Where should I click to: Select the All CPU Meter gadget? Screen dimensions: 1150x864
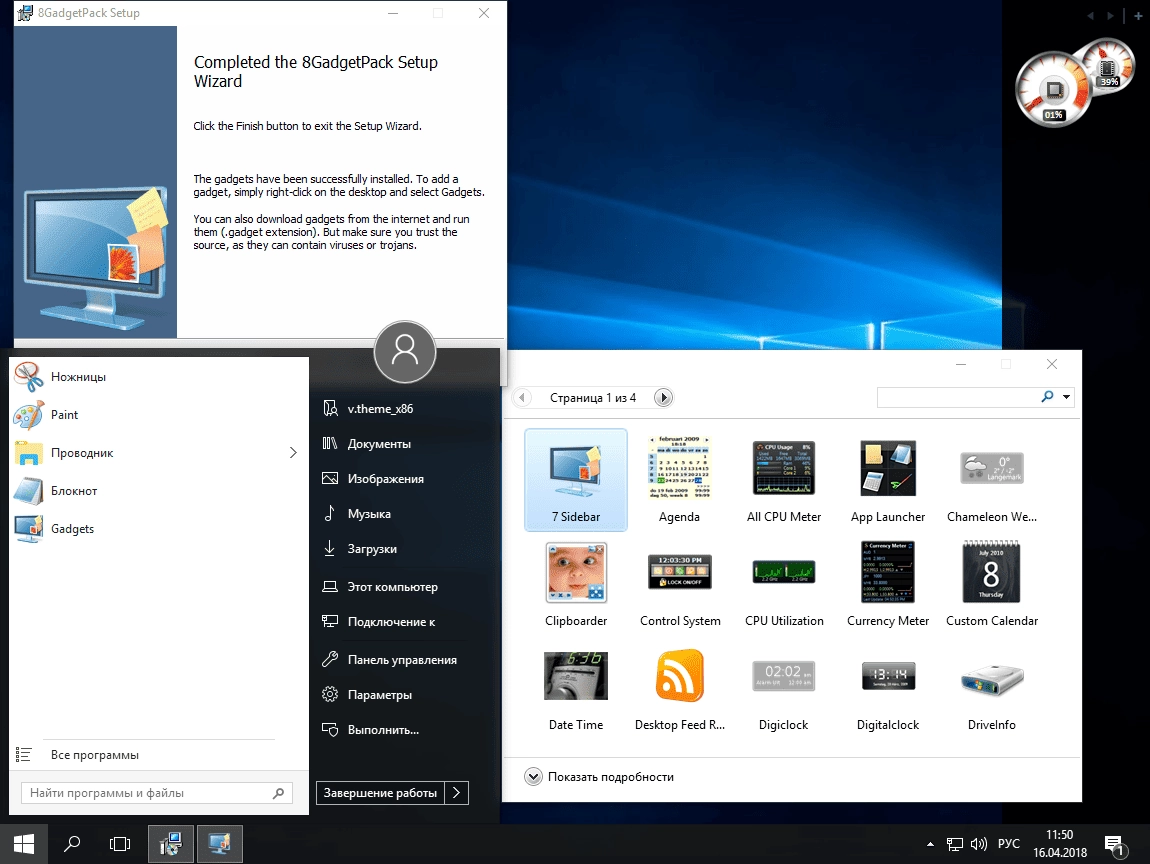783,480
